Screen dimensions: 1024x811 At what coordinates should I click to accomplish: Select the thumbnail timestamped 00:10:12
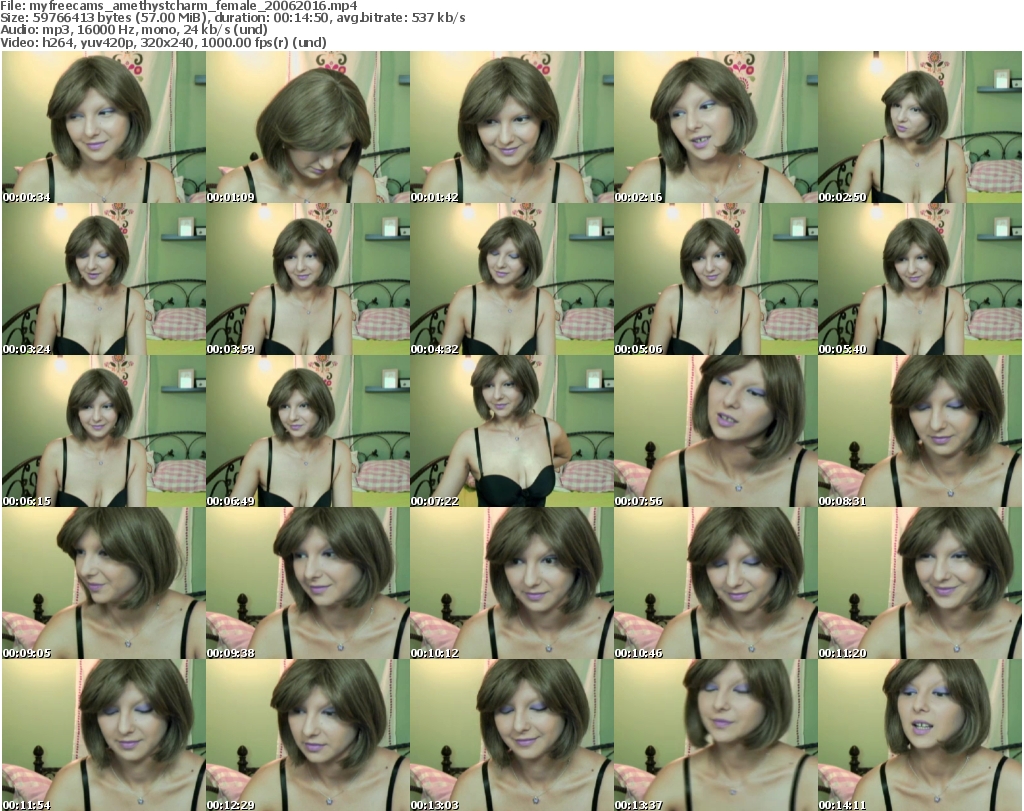512,583
